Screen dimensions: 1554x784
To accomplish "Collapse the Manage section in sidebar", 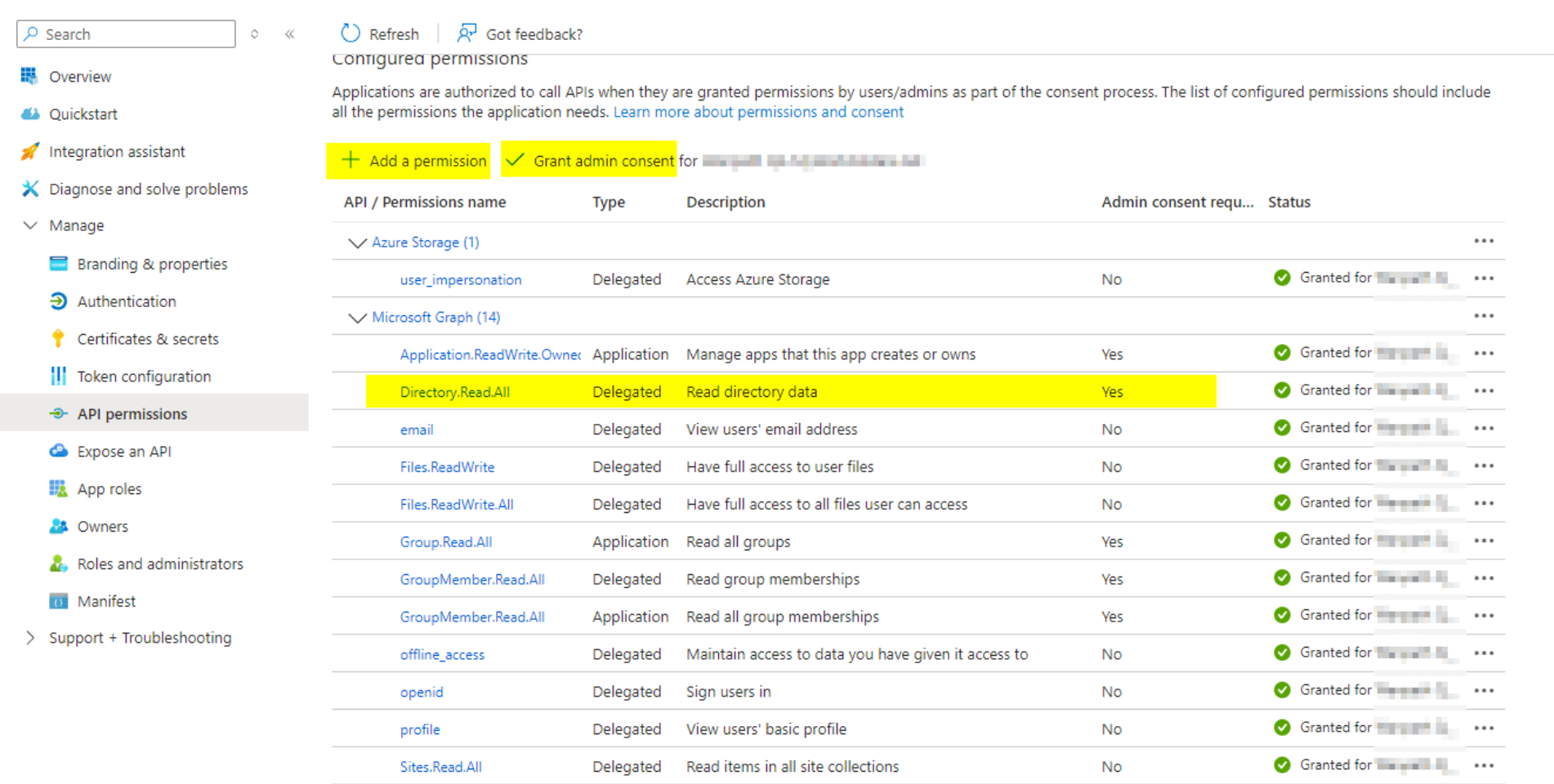I will pos(30,225).
